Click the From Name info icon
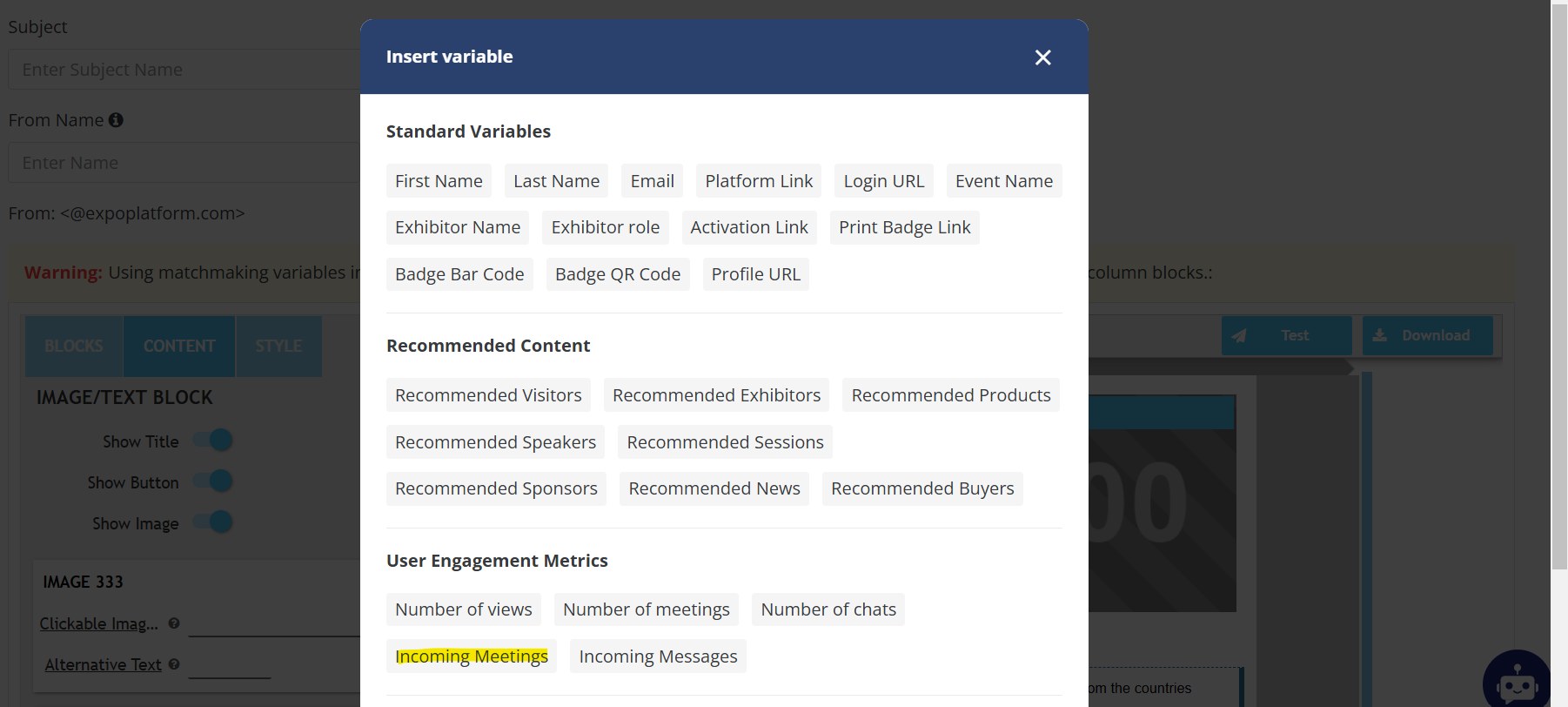This screenshot has height=707, width=1568. 116,120
